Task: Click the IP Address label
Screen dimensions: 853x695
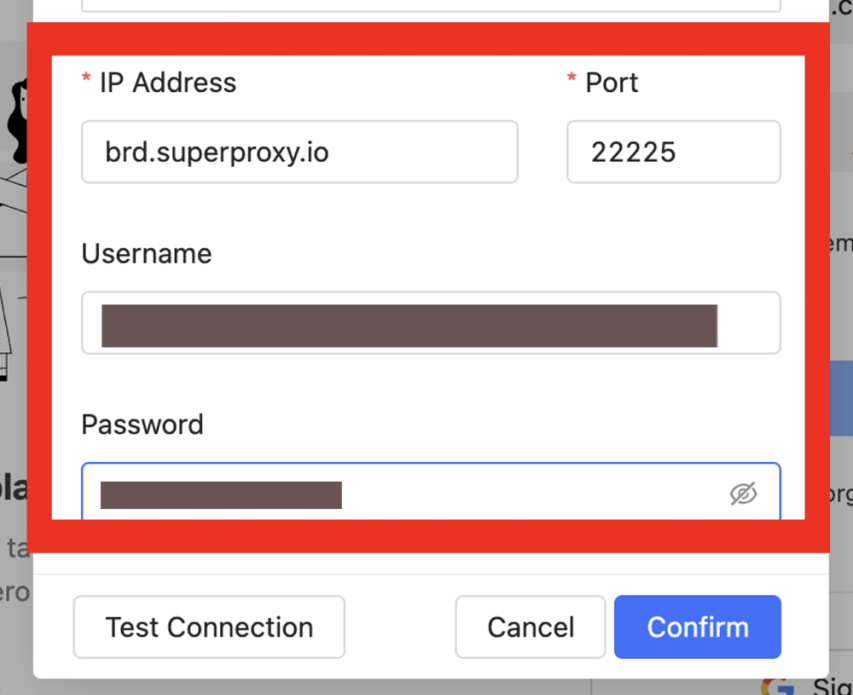Action: [168, 83]
